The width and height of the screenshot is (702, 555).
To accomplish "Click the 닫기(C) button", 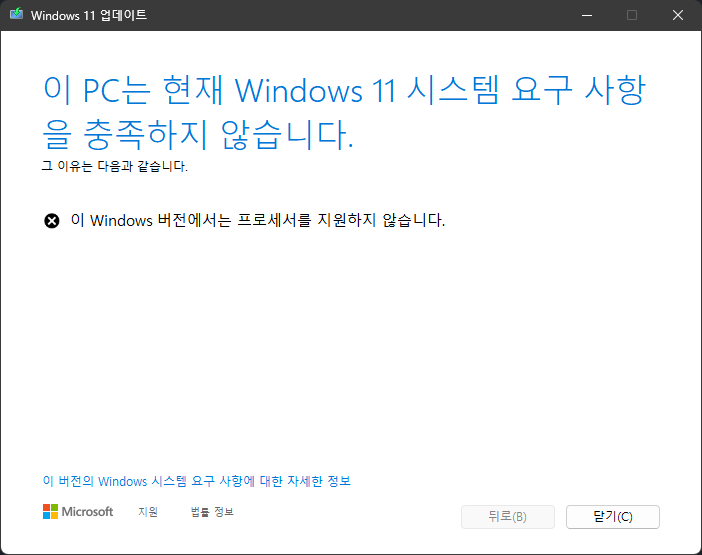I will [612, 517].
